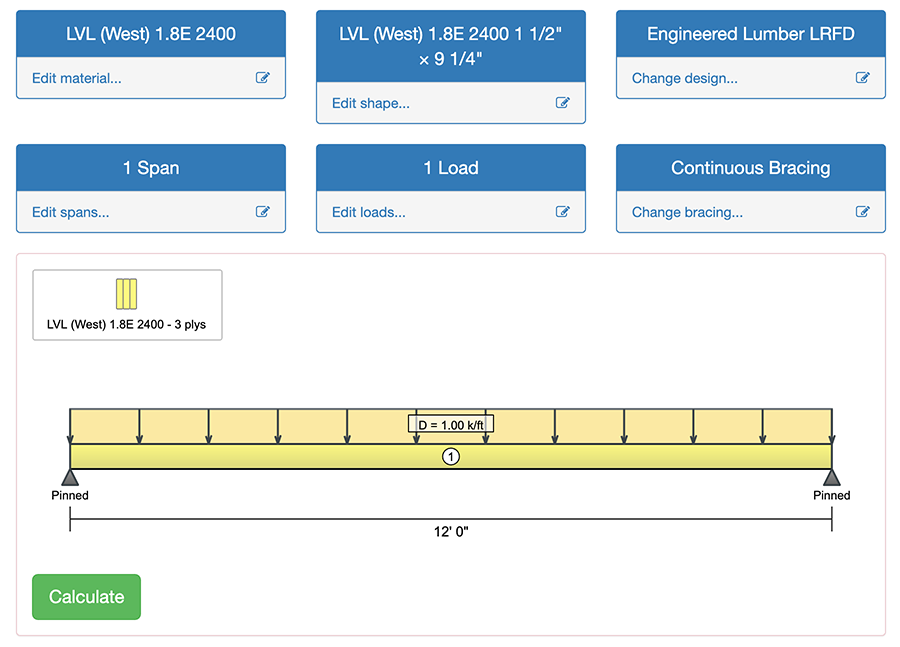
Task: Click the edit icon beside Edit shape
Action: click(563, 103)
